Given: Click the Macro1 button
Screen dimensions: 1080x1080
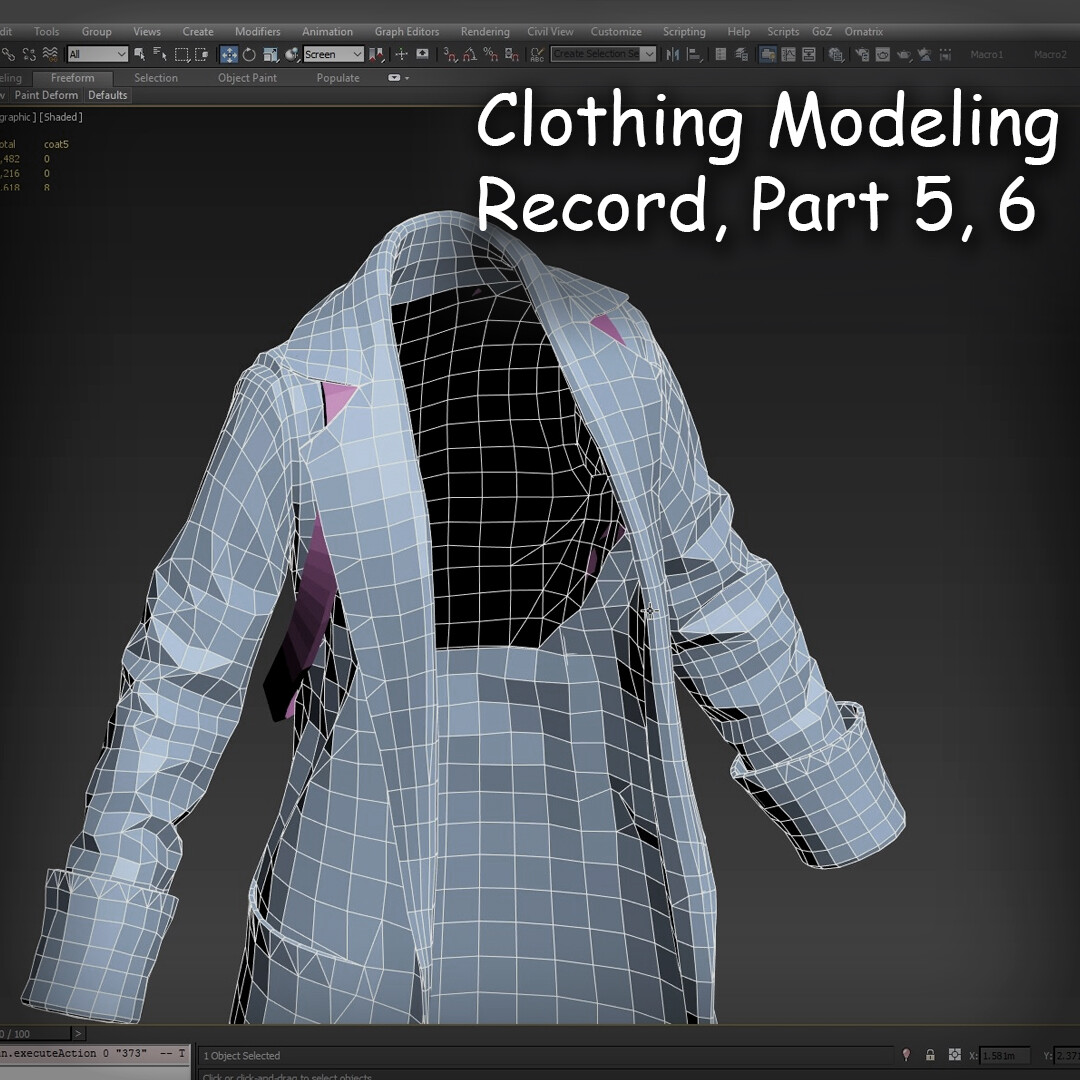Looking at the screenshot, I should (987, 54).
